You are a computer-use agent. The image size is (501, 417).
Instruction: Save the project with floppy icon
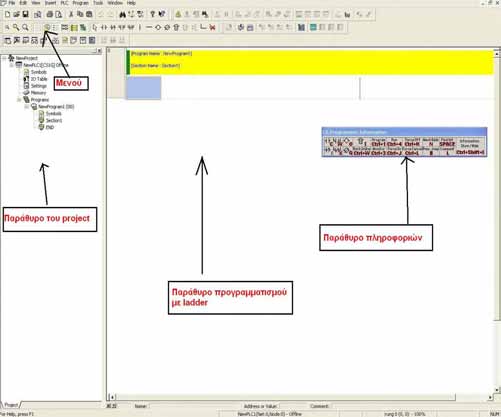25,14
